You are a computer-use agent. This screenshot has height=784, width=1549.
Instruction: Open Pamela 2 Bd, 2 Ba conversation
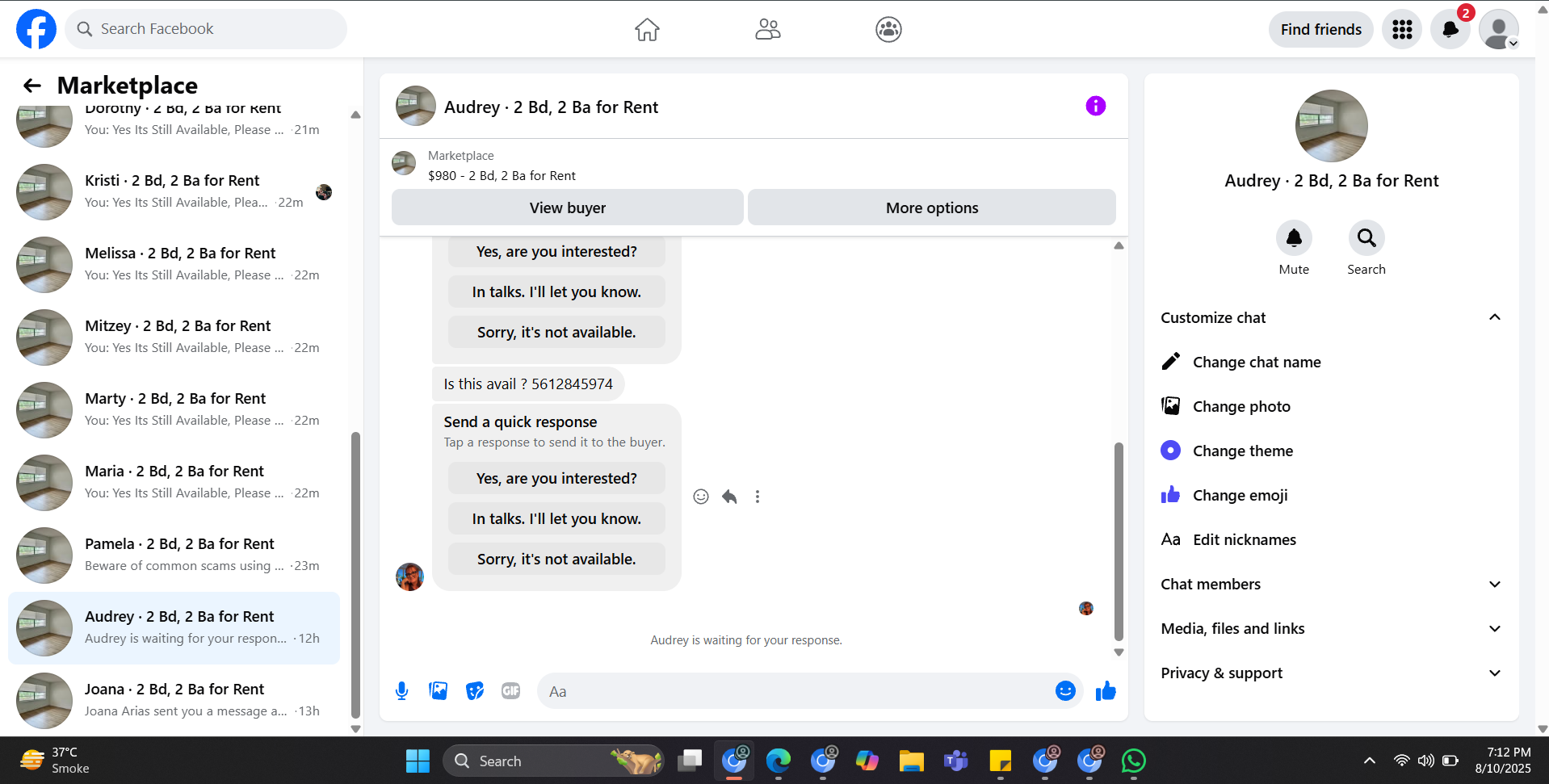coord(174,555)
